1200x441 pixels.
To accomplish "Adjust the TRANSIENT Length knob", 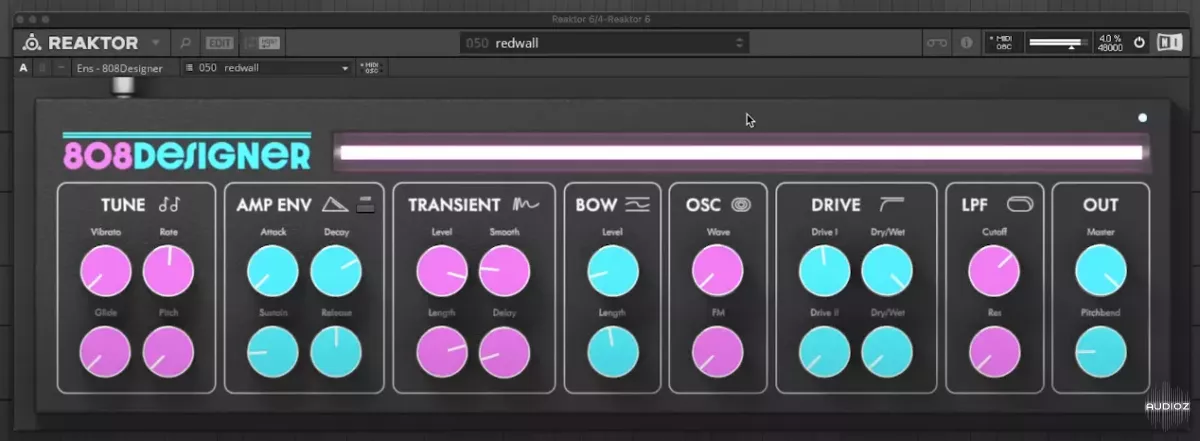I will click(x=442, y=353).
